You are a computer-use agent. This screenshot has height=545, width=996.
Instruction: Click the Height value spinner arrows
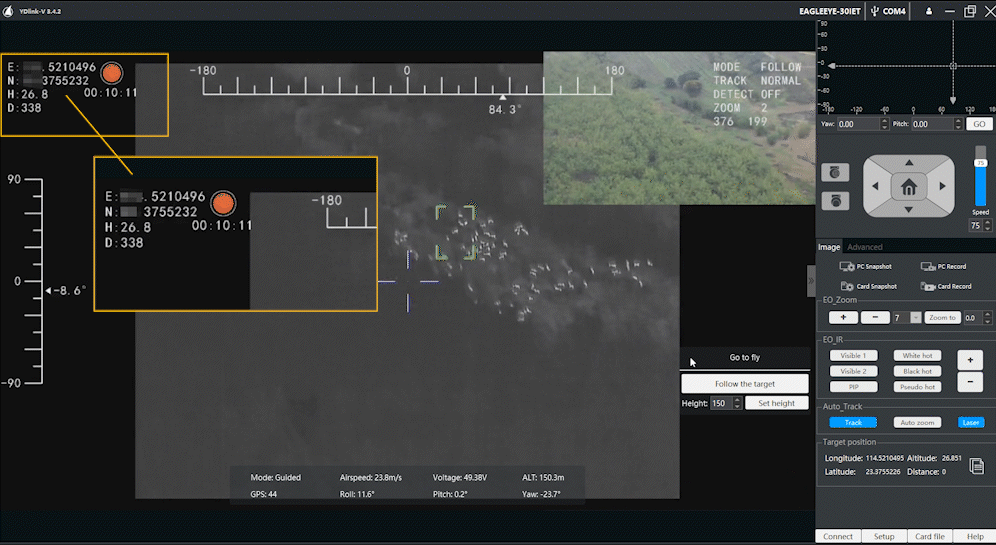point(737,403)
